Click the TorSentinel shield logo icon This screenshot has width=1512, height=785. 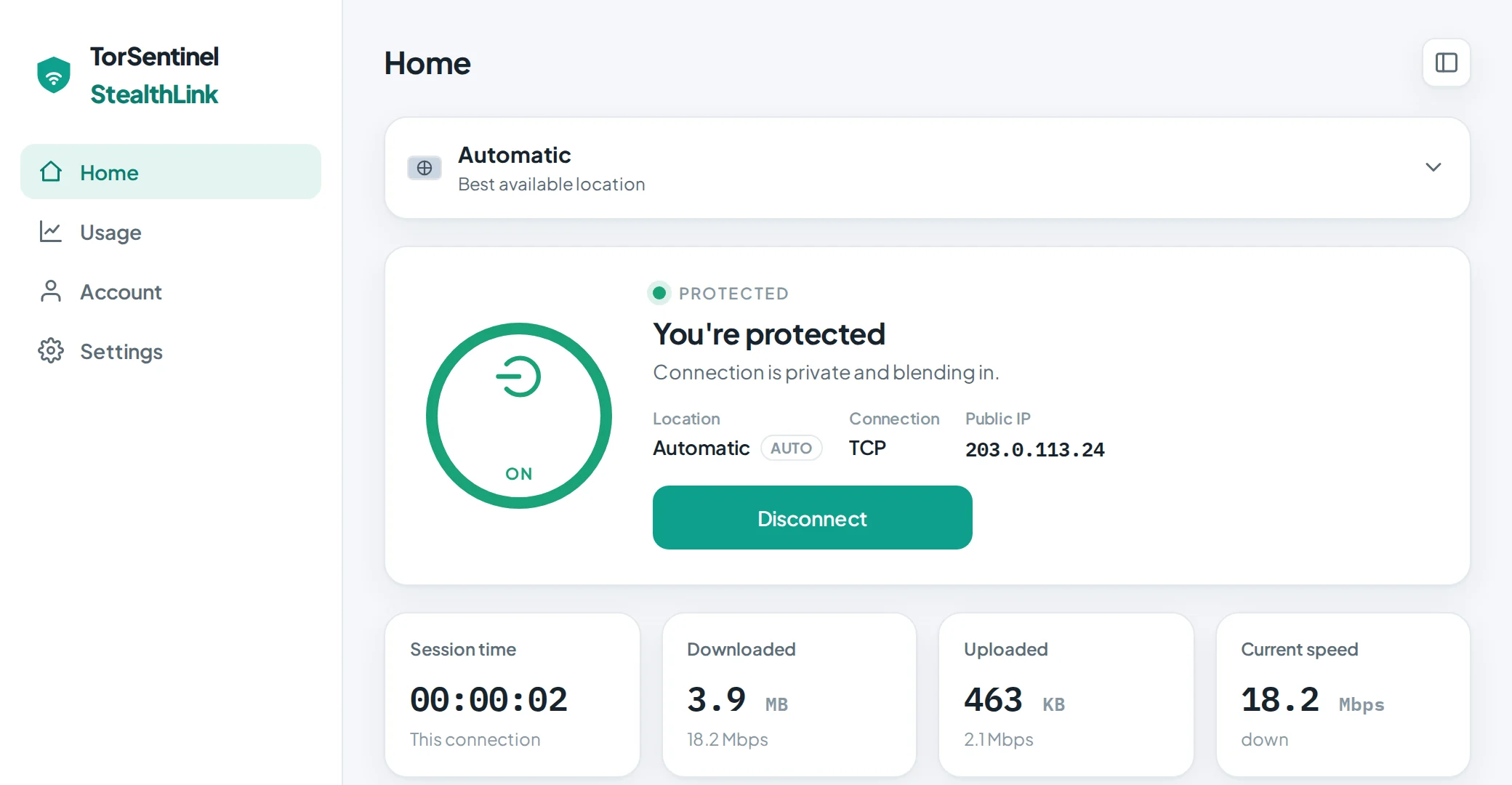pyautogui.click(x=54, y=75)
